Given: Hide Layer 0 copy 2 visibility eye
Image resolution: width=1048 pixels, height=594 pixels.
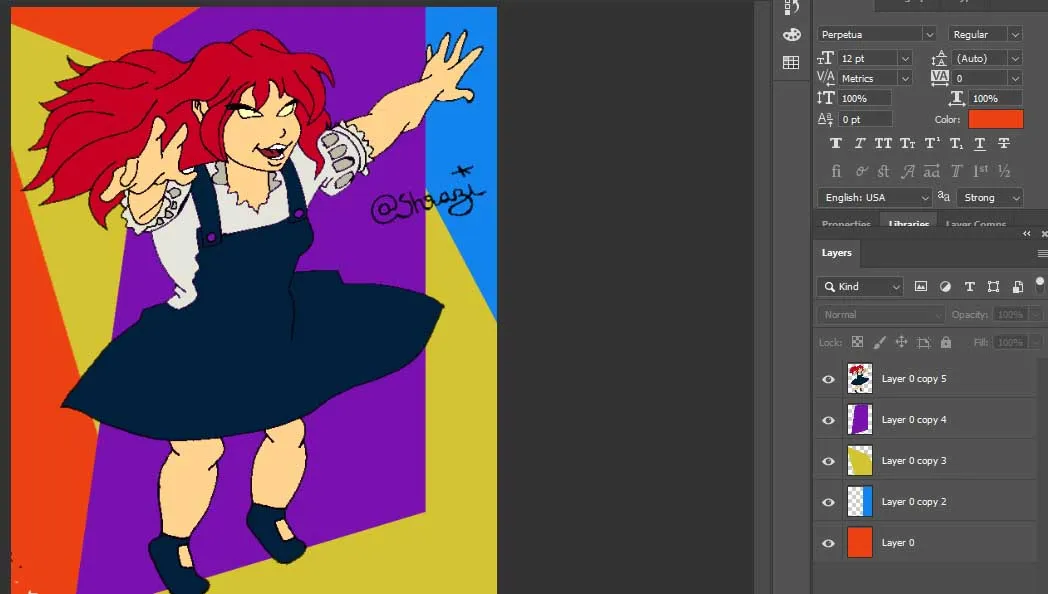Looking at the screenshot, I should coord(828,502).
